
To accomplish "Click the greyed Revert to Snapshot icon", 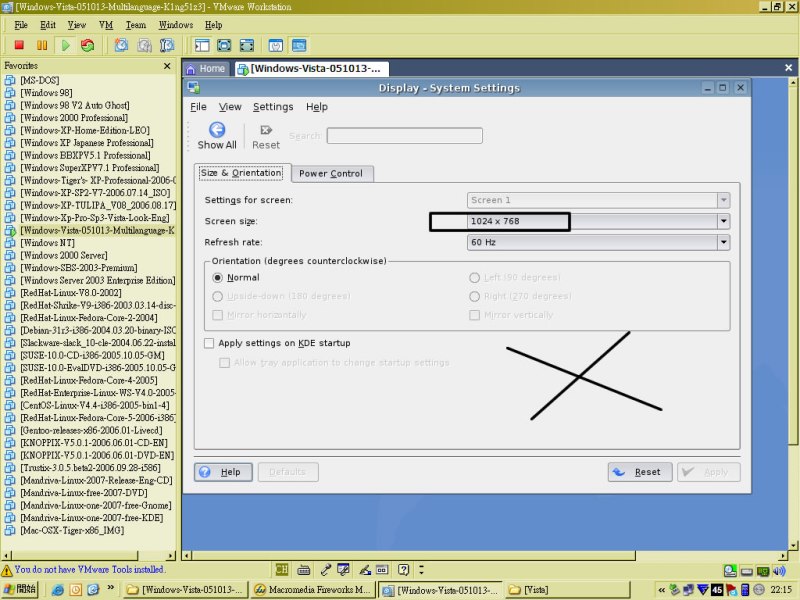I will click(144, 45).
